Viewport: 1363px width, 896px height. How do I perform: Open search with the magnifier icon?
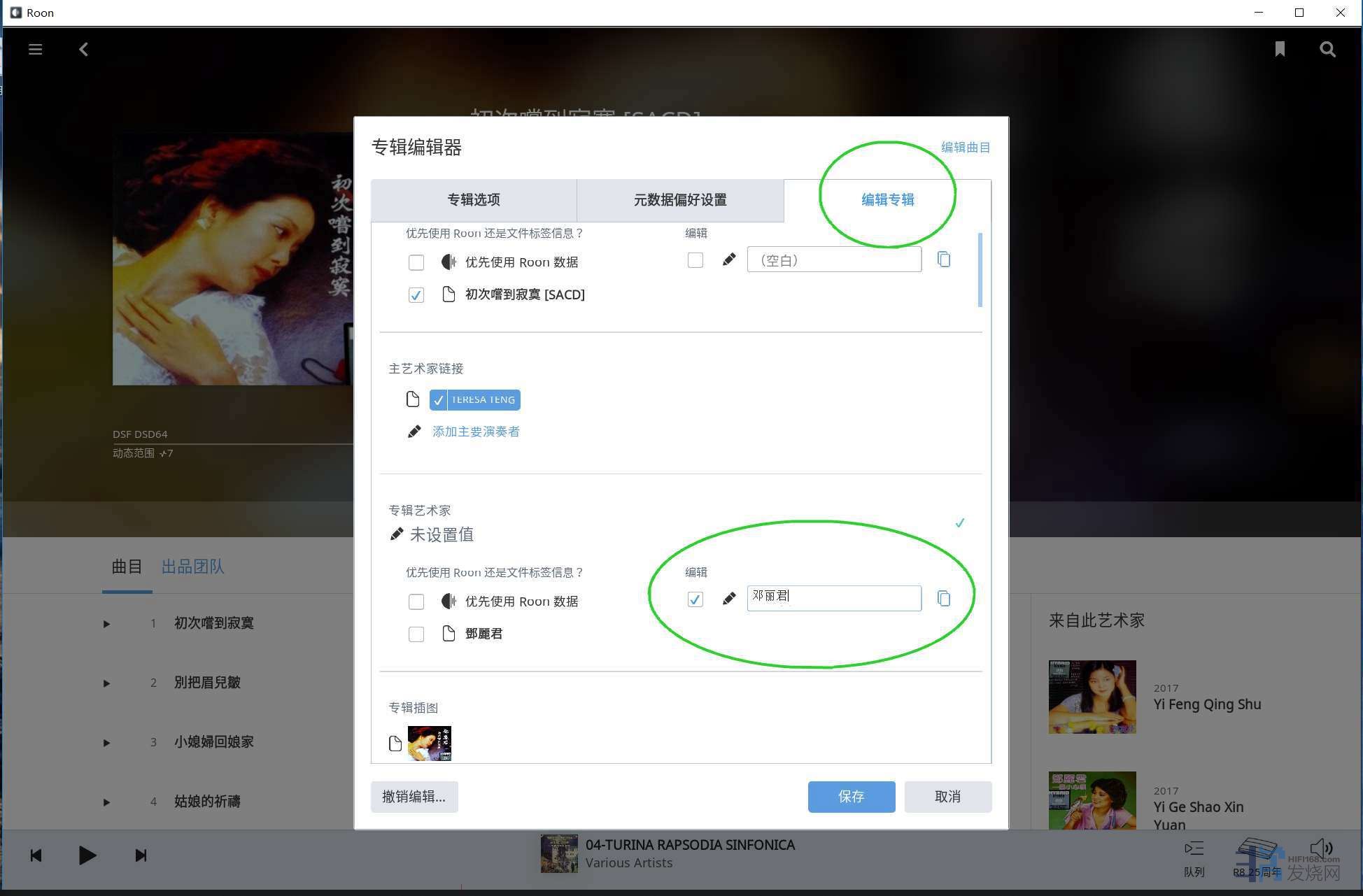pyautogui.click(x=1327, y=49)
